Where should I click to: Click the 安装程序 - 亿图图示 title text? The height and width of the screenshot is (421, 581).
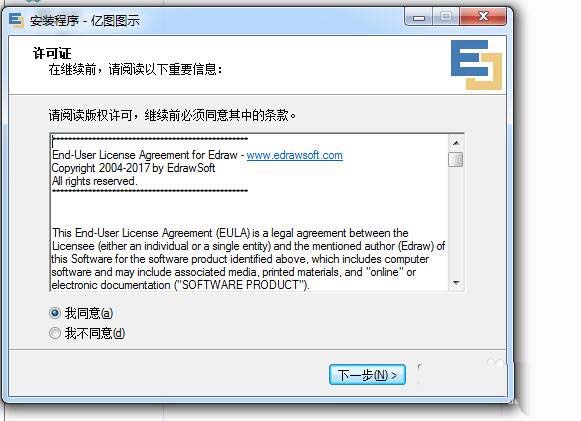click(x=84, y=20)
